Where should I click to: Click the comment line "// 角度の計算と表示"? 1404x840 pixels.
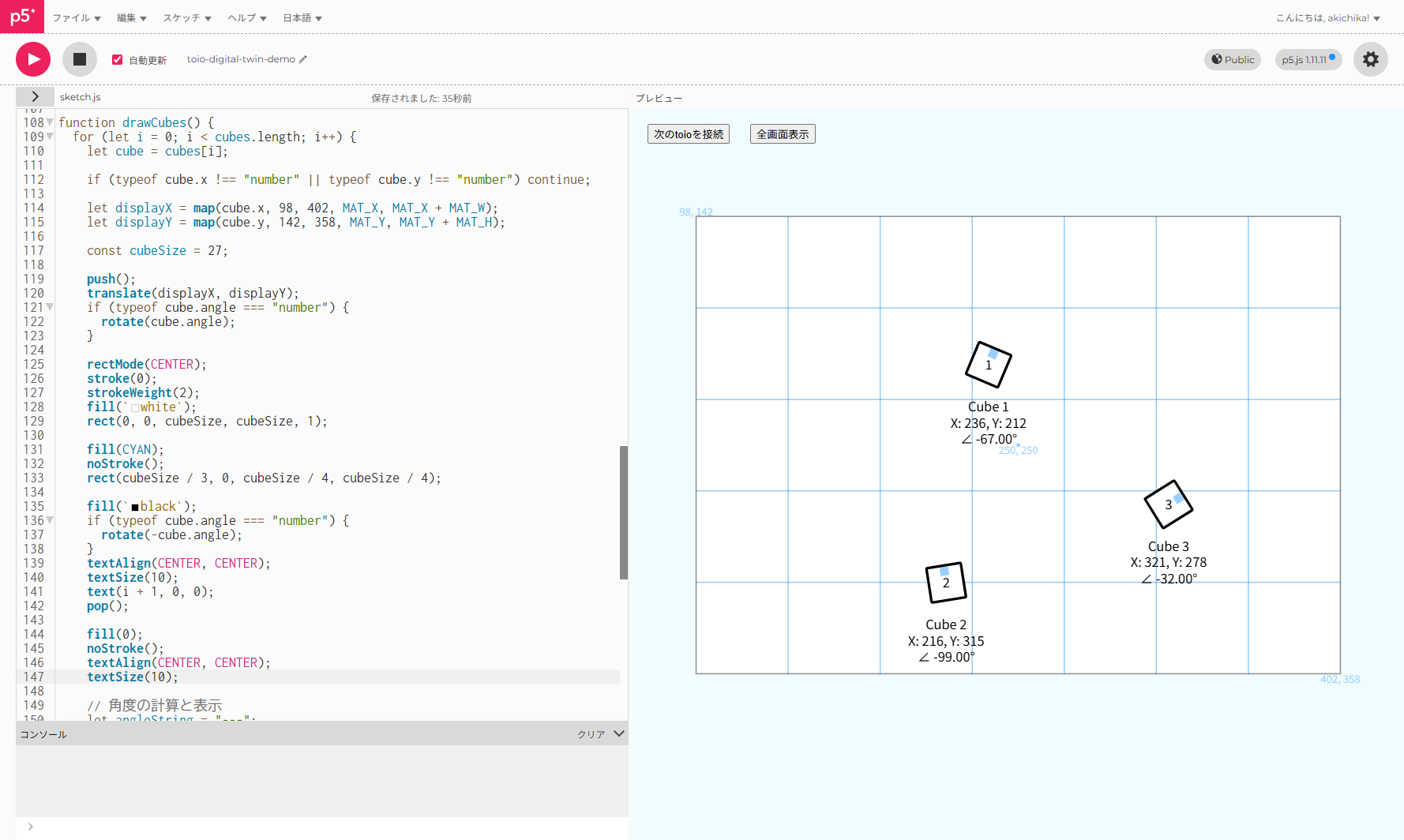point(154,705)
